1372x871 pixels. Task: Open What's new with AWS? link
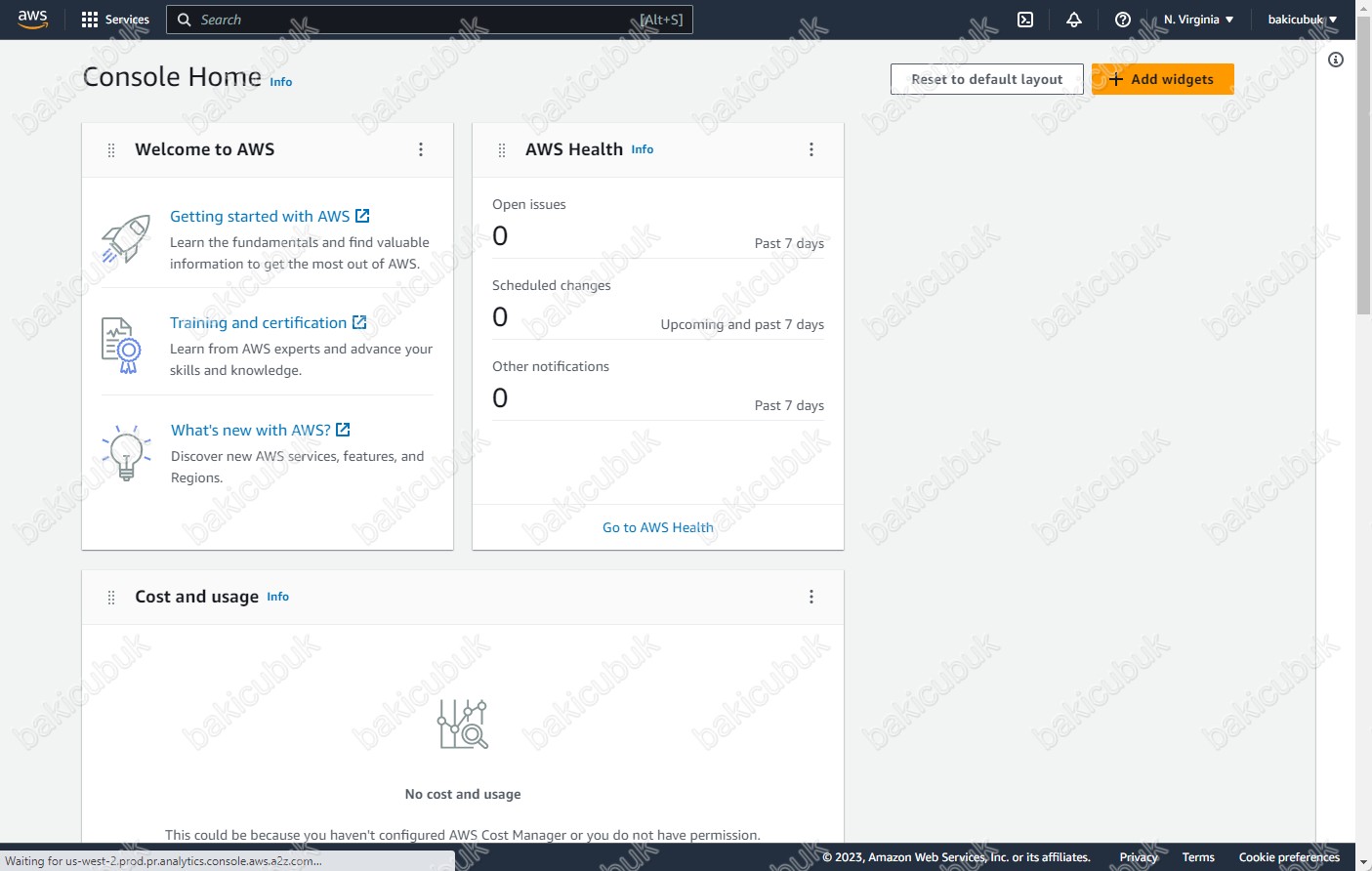pyautogui.click(x=260, y=430)
